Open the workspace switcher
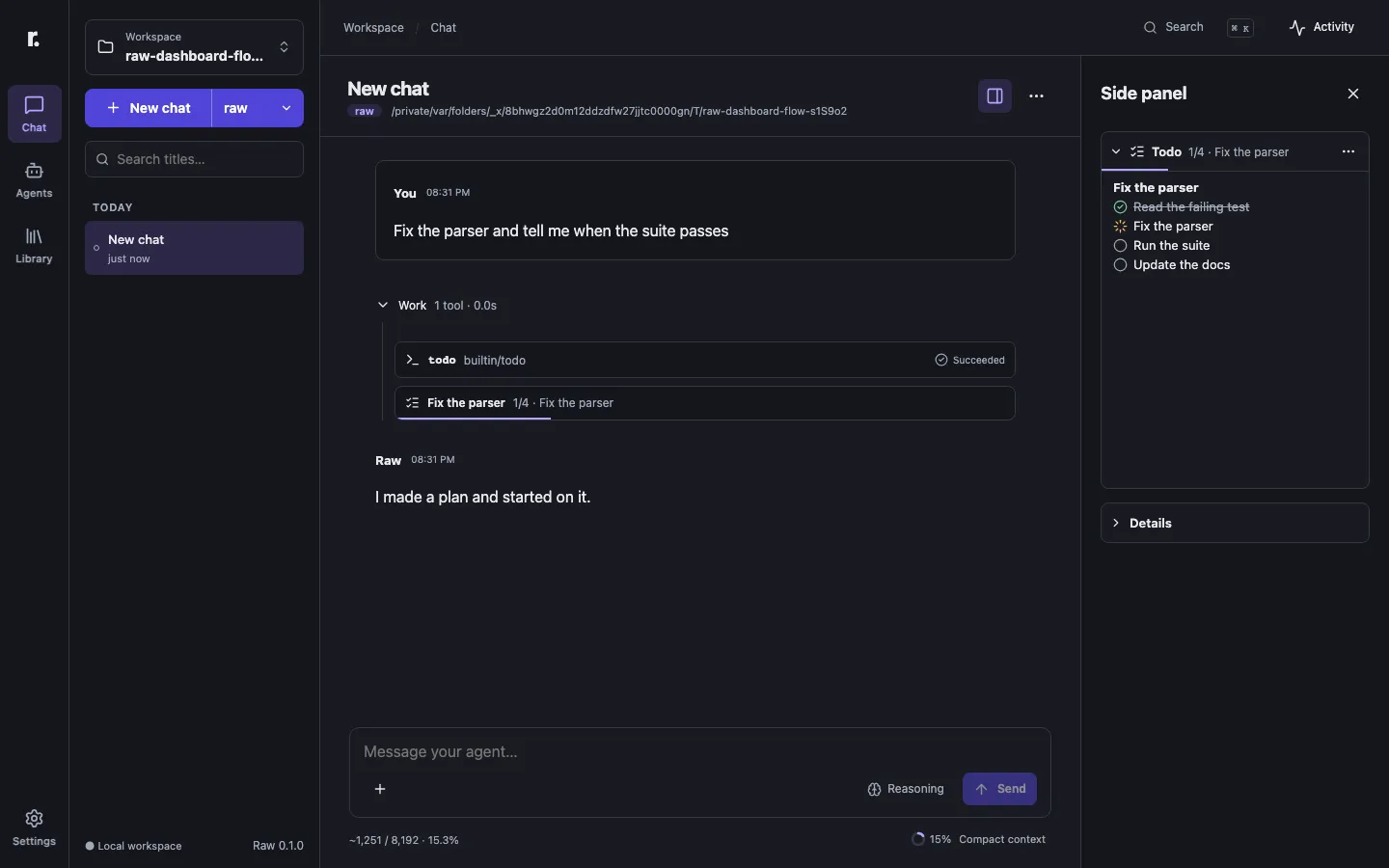 point(194,47)
